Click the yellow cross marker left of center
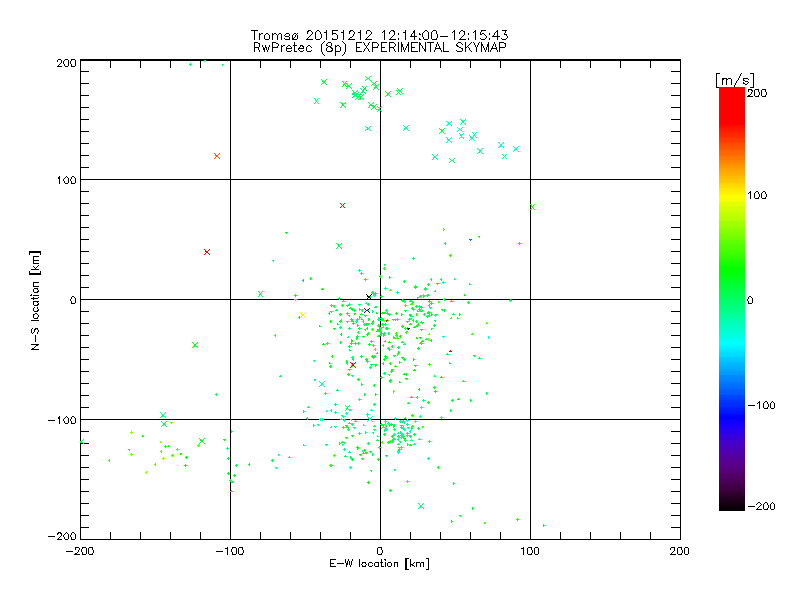 pyautogui.click(x=303, y=315)
